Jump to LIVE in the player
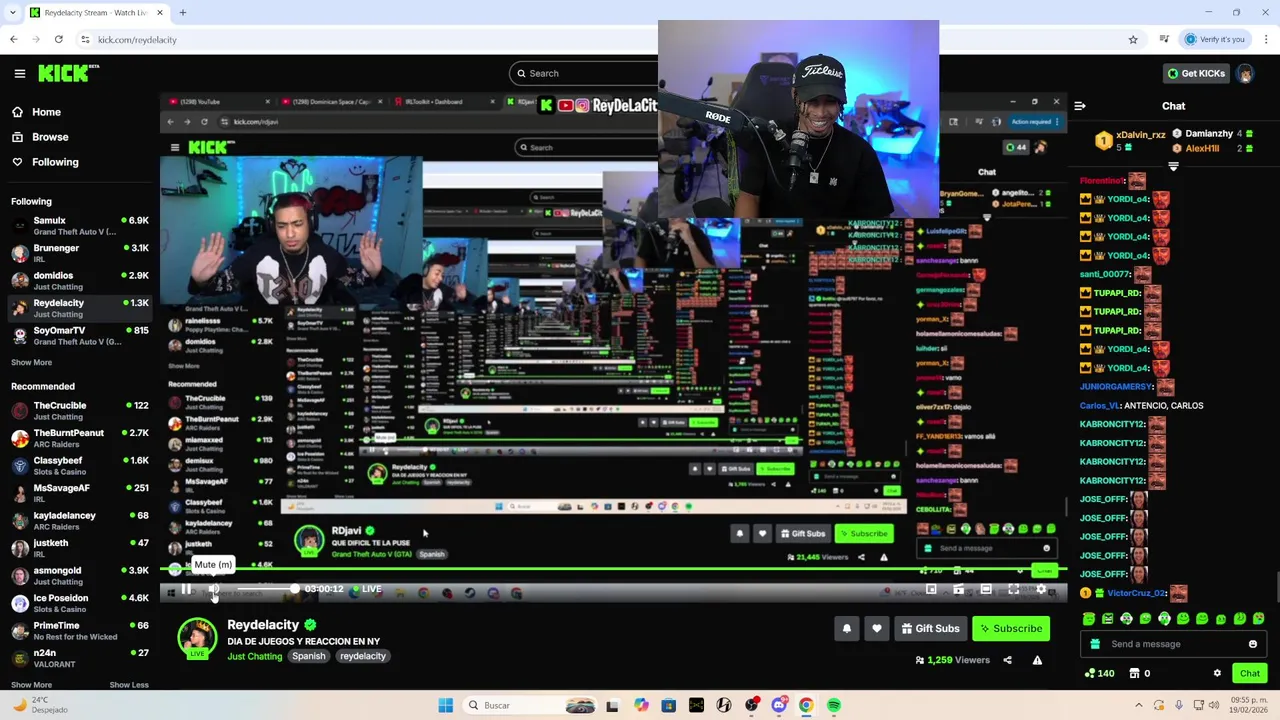Image resolution: width=1280 pixels, height=720 pixels. point(366,589)
